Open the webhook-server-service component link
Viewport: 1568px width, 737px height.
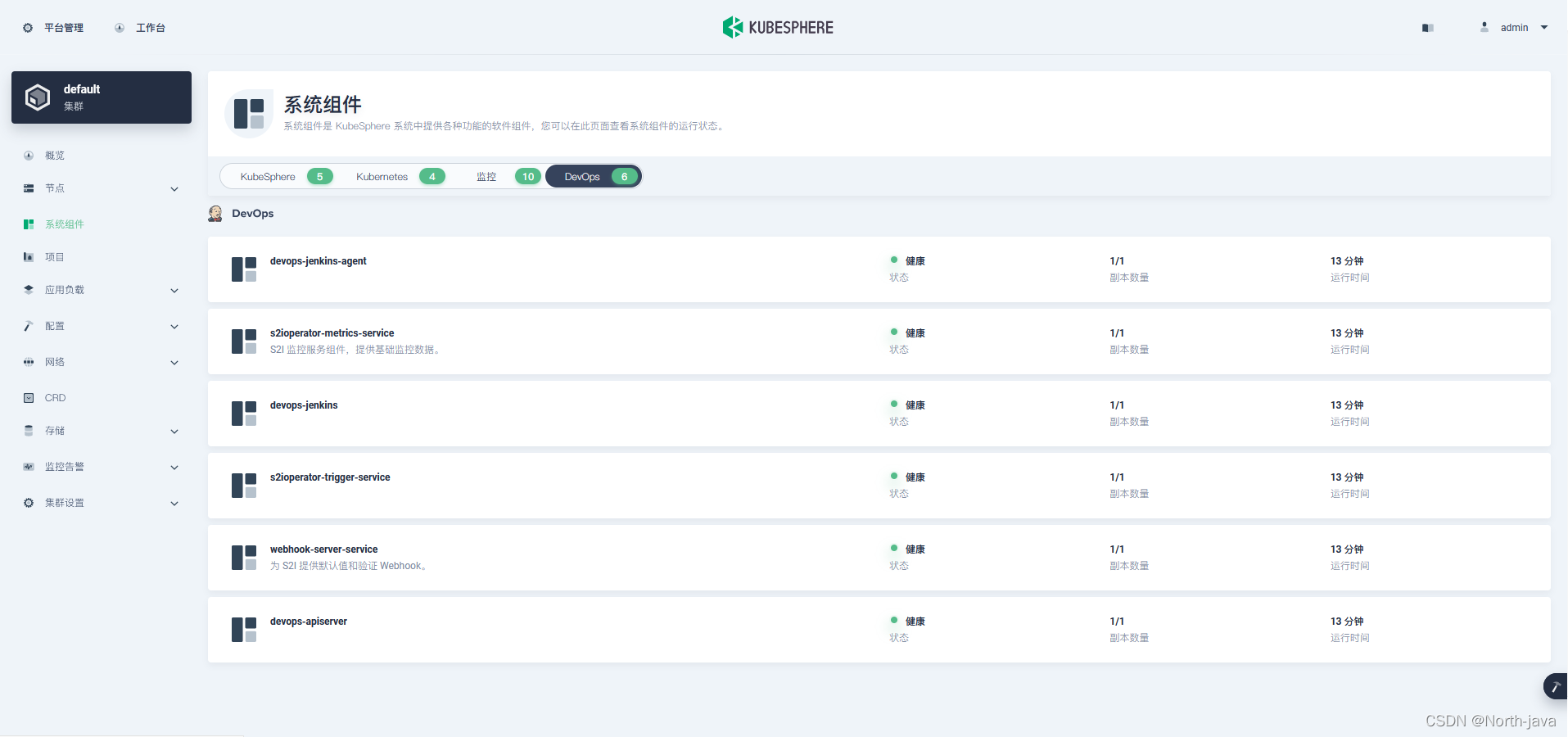(324, 549)
